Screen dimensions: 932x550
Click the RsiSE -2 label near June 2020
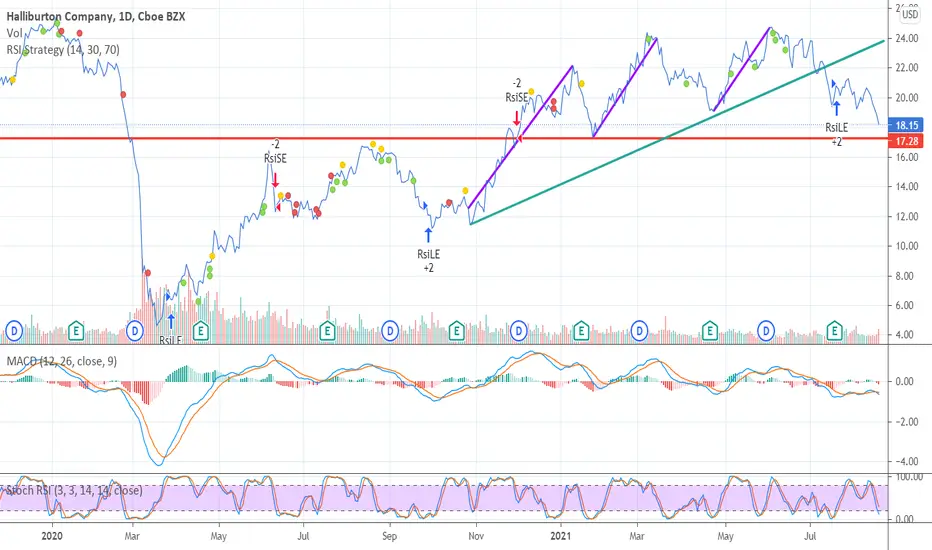click(275, 152)
